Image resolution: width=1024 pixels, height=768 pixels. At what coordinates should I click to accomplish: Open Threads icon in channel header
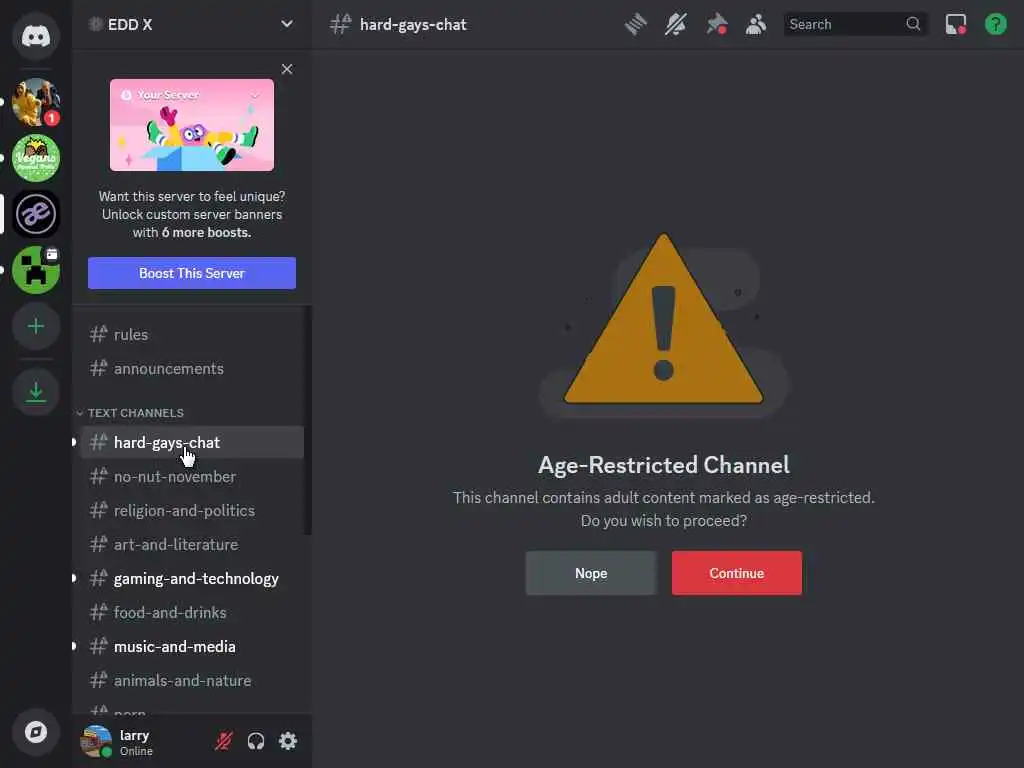pos(635,25)
